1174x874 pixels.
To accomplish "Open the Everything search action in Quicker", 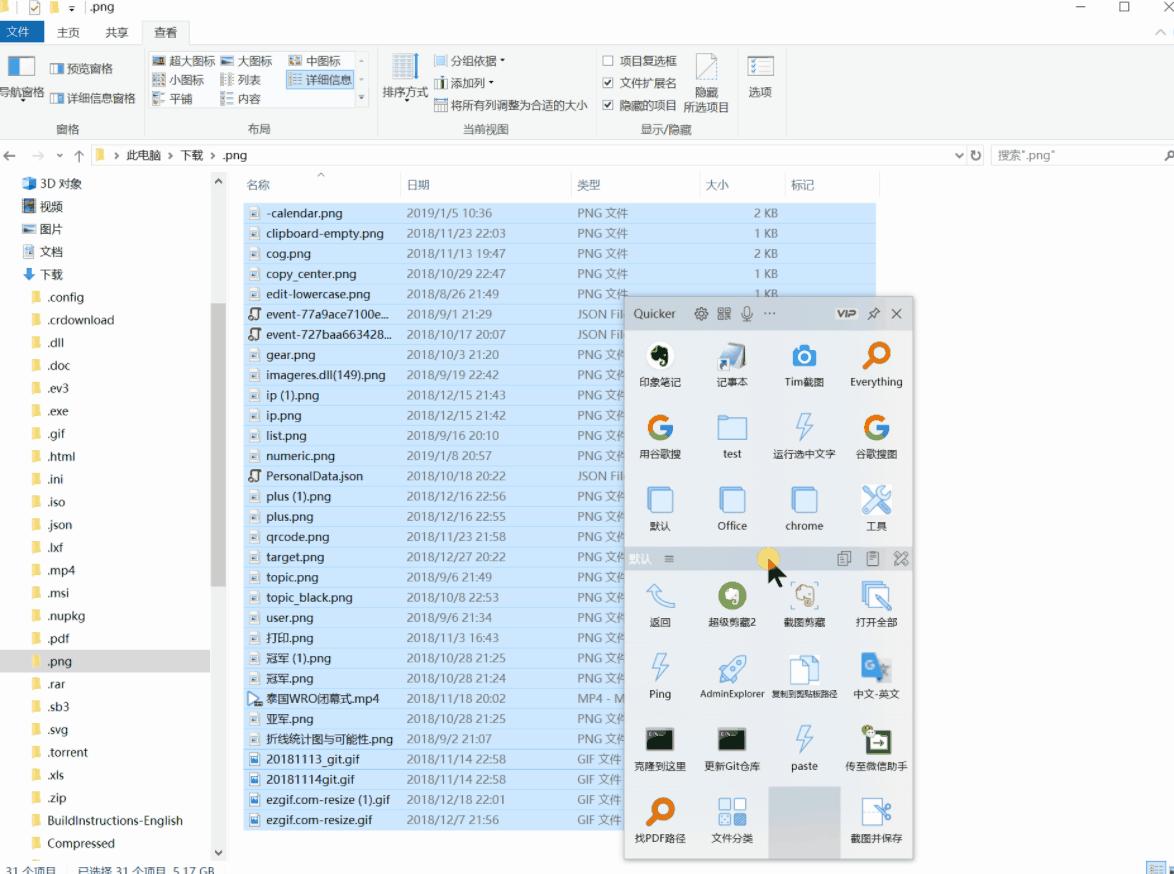I will pyautogui.click(x=875, y=364).
